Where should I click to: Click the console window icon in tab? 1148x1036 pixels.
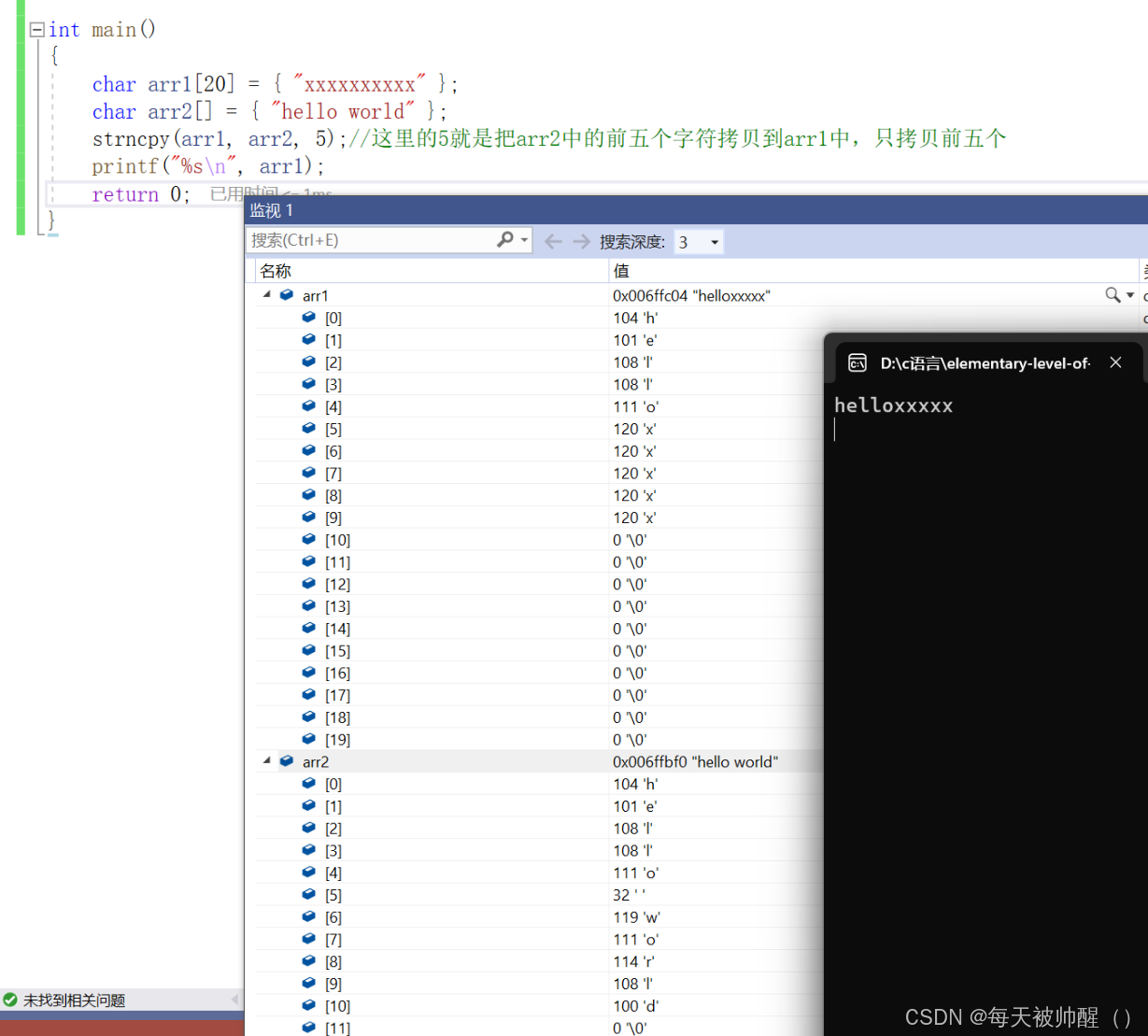pos(857,363)
